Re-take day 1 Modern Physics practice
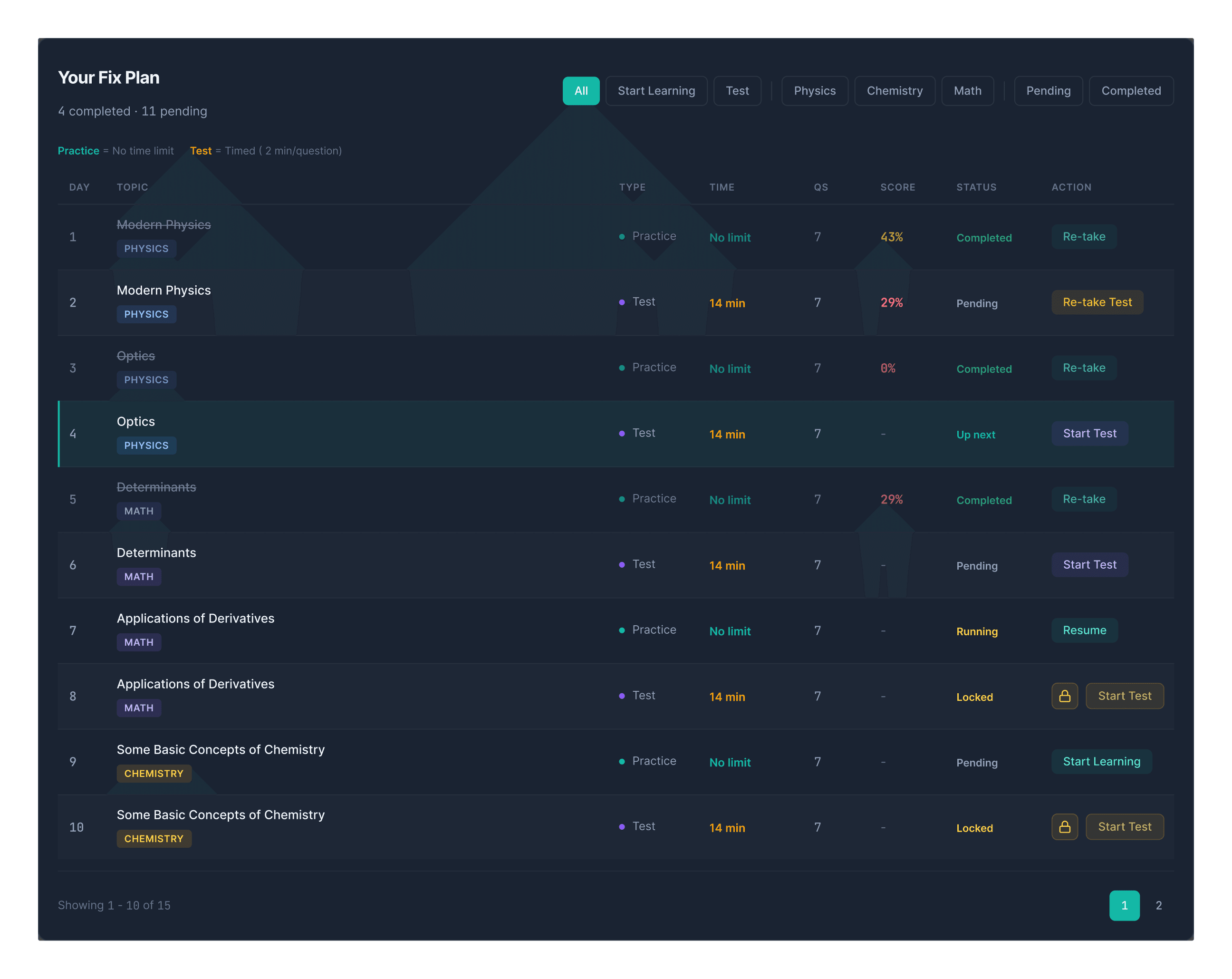The height and width of the screenshot is (979, 1232). point(1083,237)
